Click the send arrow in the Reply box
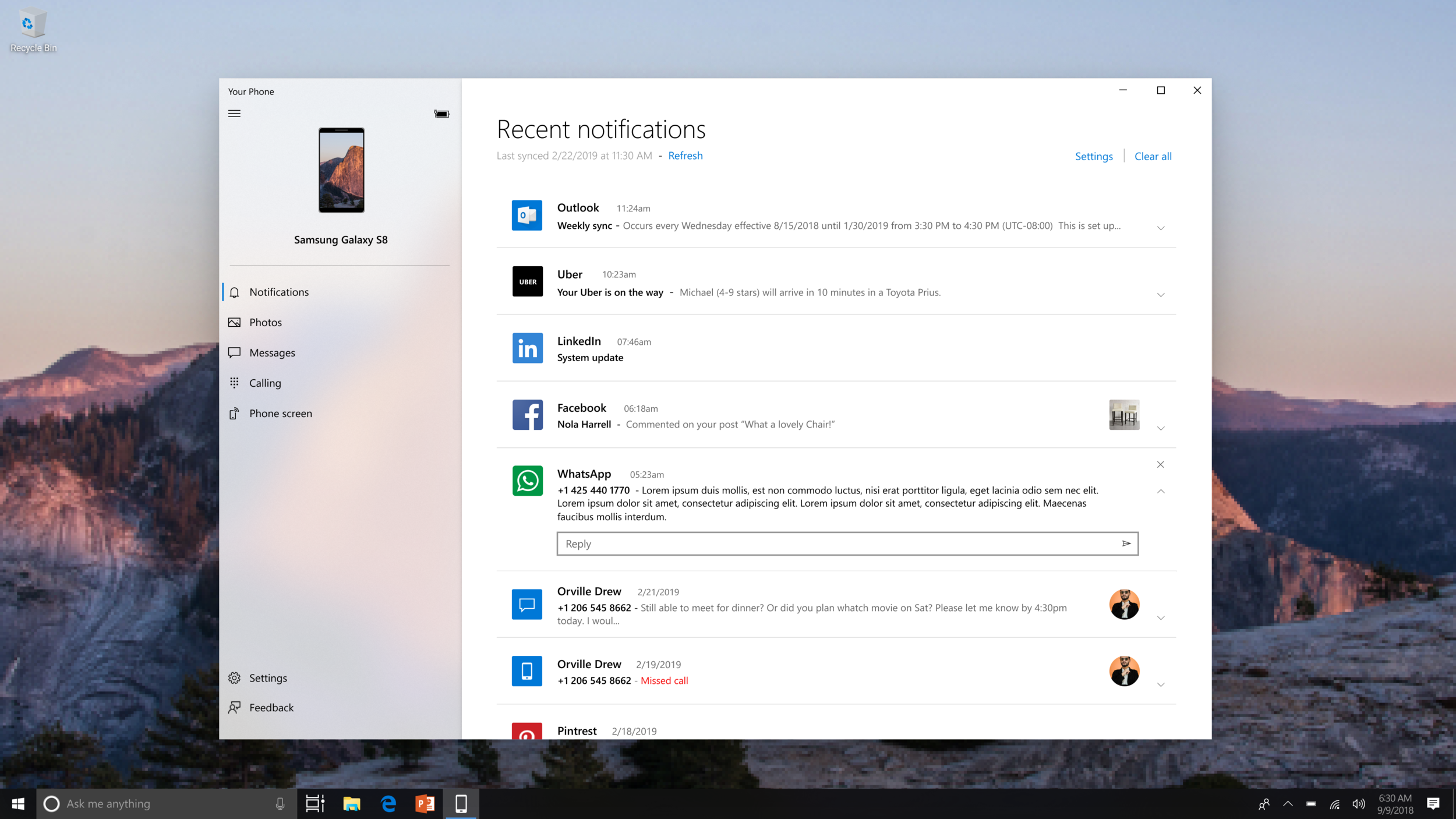1456x819 pixels. (1126, 543)
